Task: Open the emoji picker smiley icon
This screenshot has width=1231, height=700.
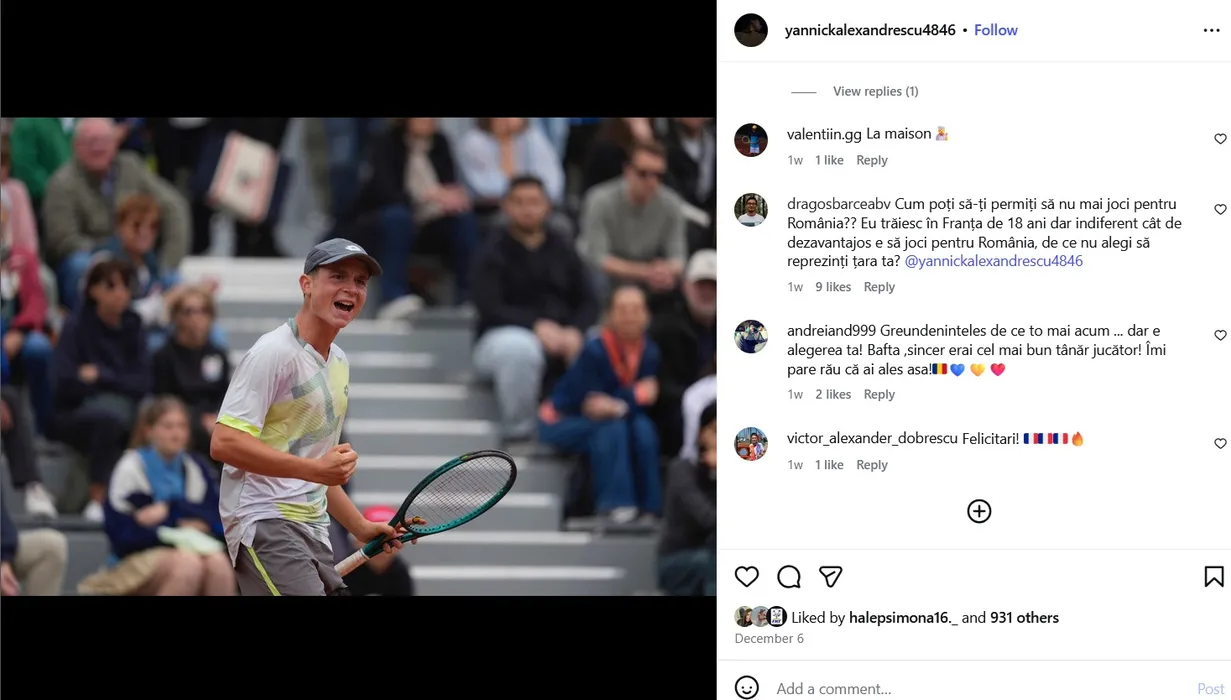Action: pos(746,688)
